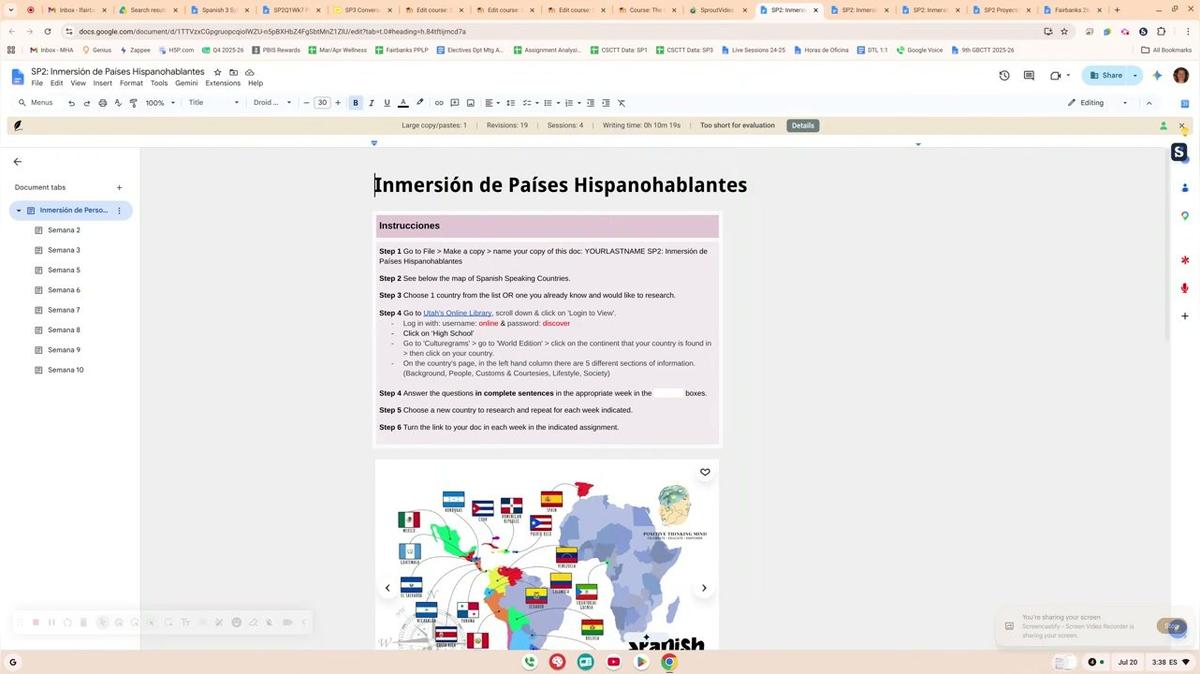Open version history clock icon

[x=1005, y=76]
